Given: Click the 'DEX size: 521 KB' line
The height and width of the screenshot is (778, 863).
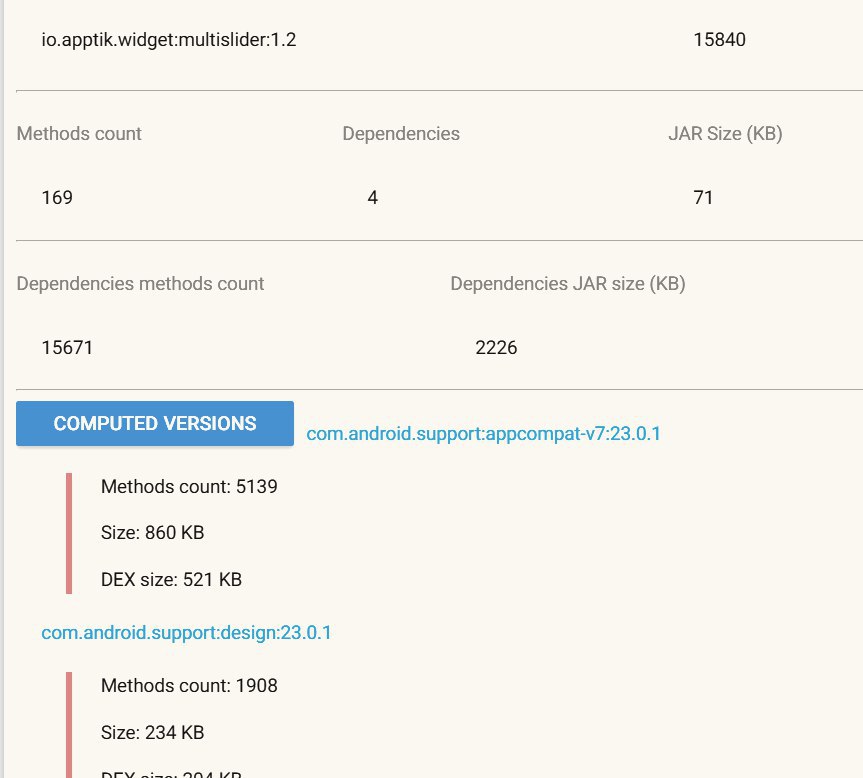Looking at the screenshot, I should tap(171, 579).
